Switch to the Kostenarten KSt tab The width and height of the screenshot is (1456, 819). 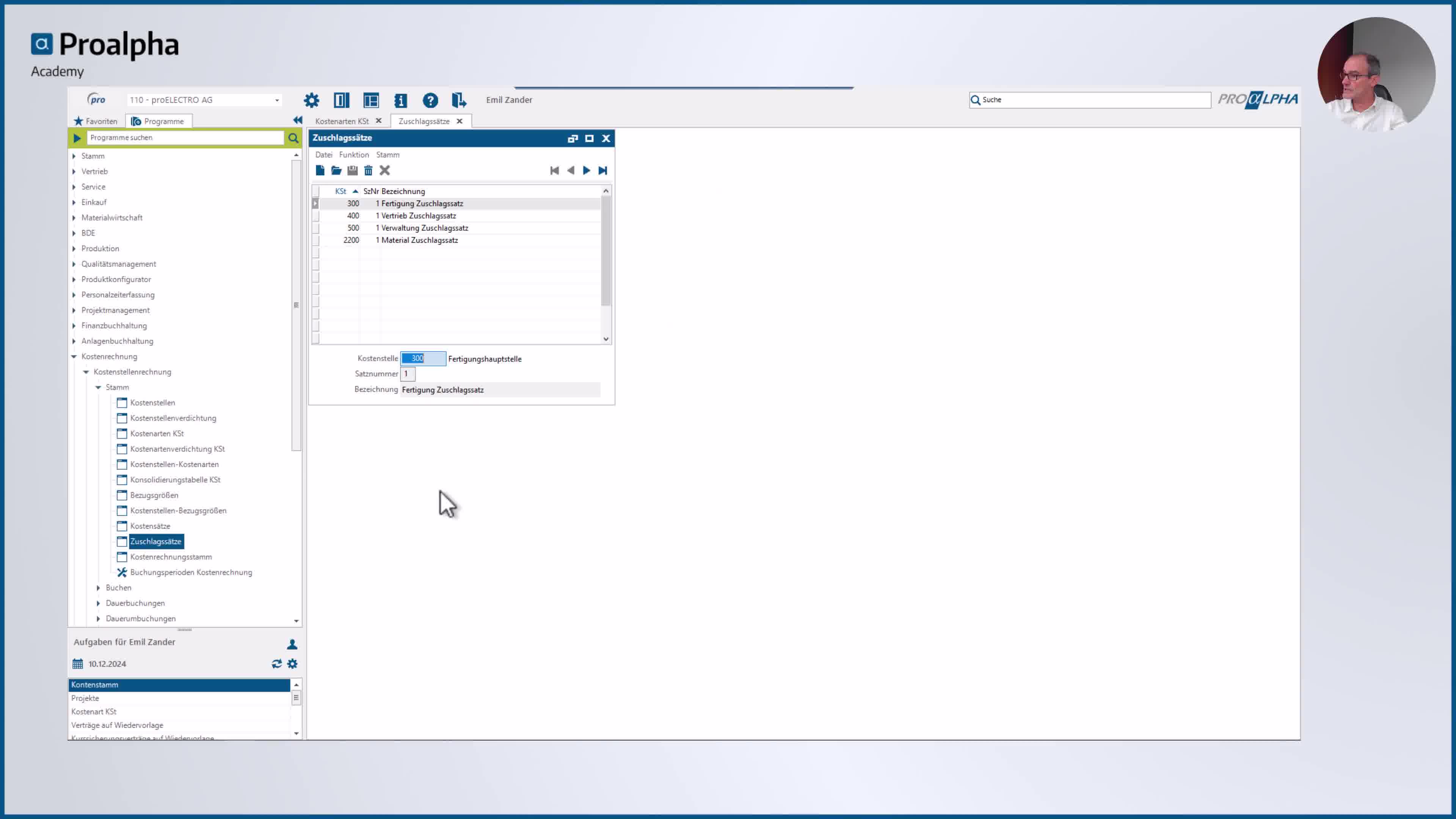tap(342, 121)
